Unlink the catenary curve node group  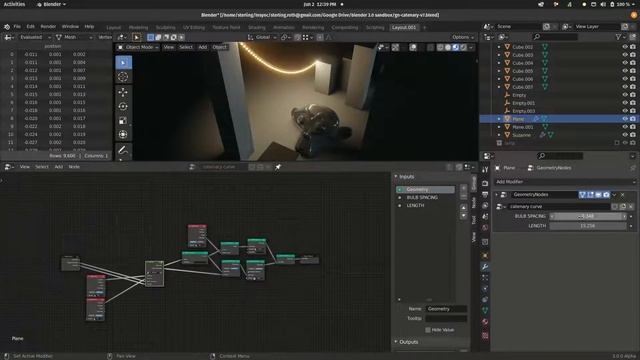click(x=631, y=207)
